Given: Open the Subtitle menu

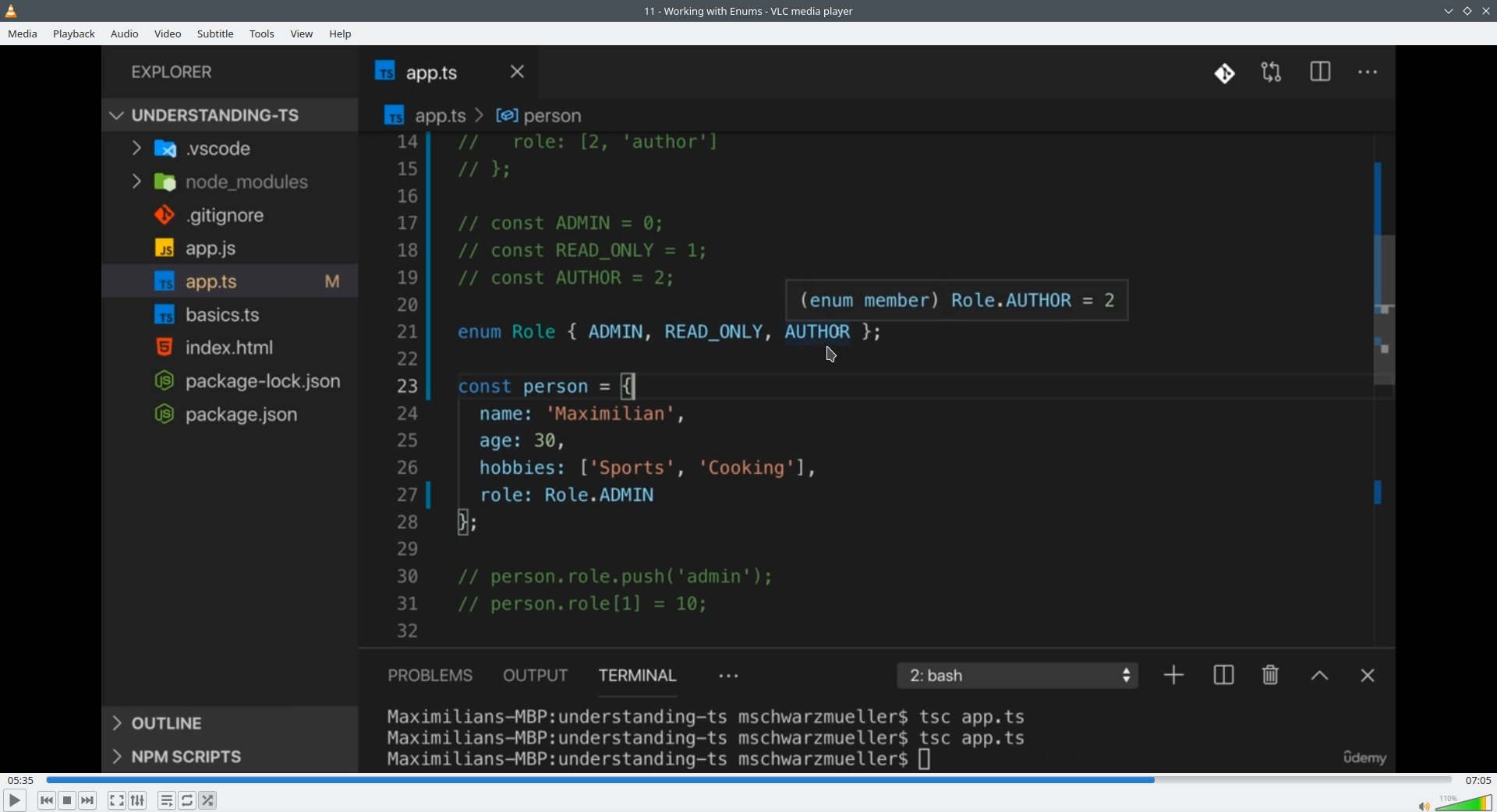Looking at the screenshot, I should [x=215, y=34].
